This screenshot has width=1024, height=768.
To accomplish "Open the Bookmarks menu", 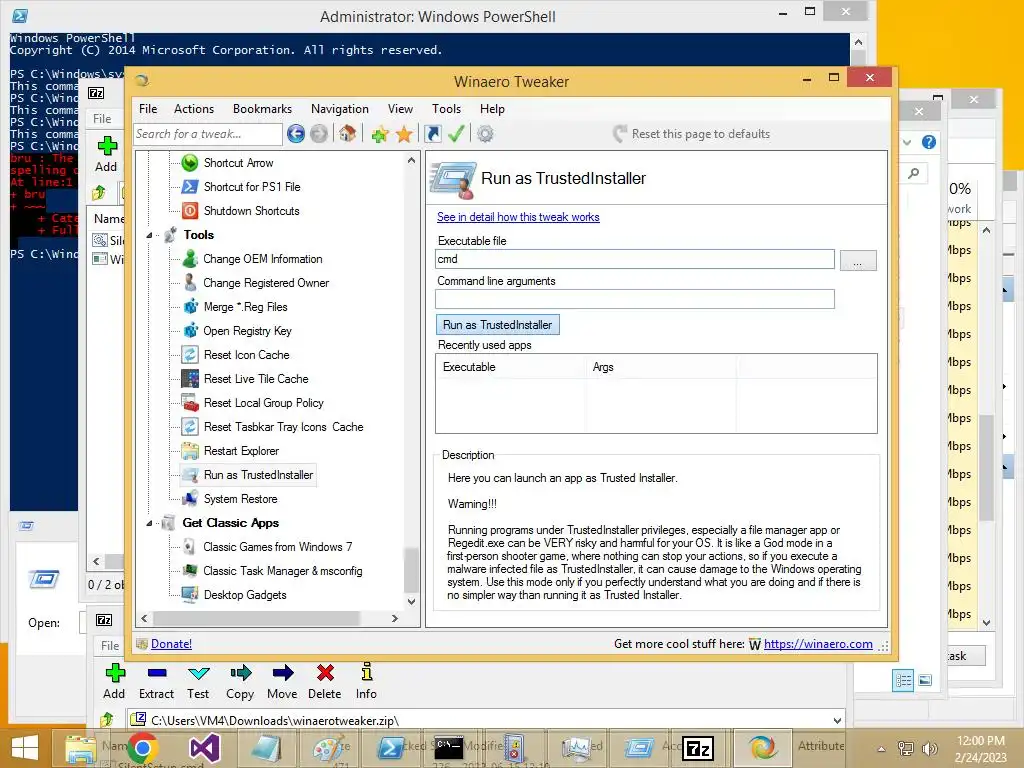I will (263, 109).
